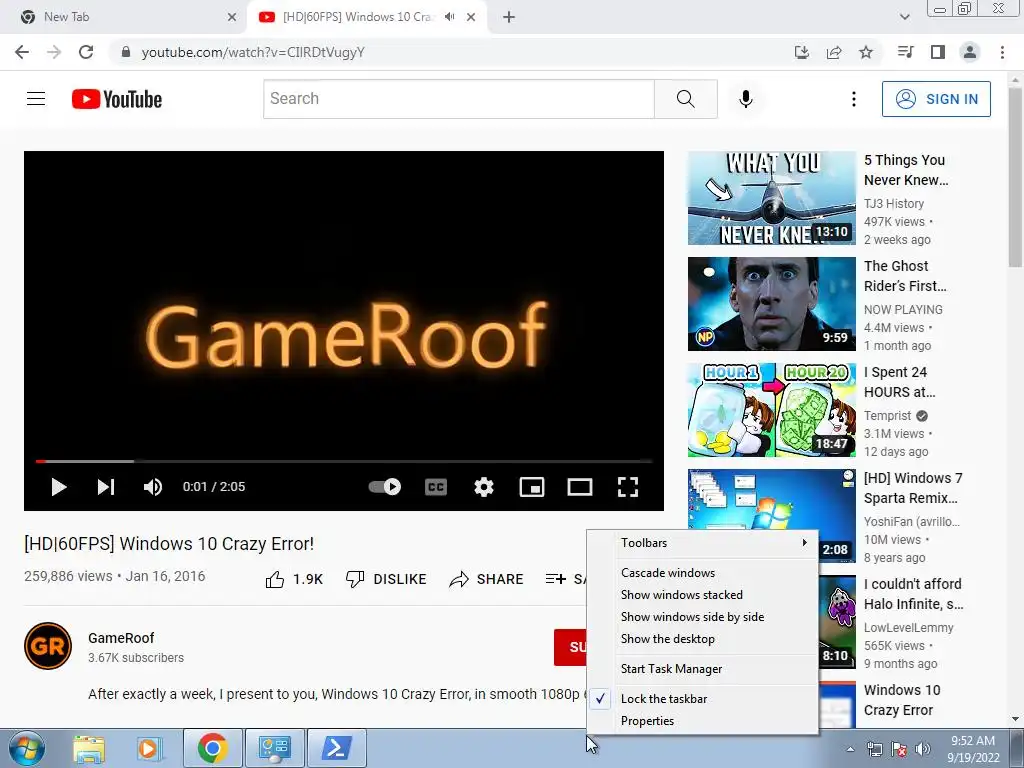Open a new browser tab
This screenshot has height=768, width=1024.
click(509, 17)
